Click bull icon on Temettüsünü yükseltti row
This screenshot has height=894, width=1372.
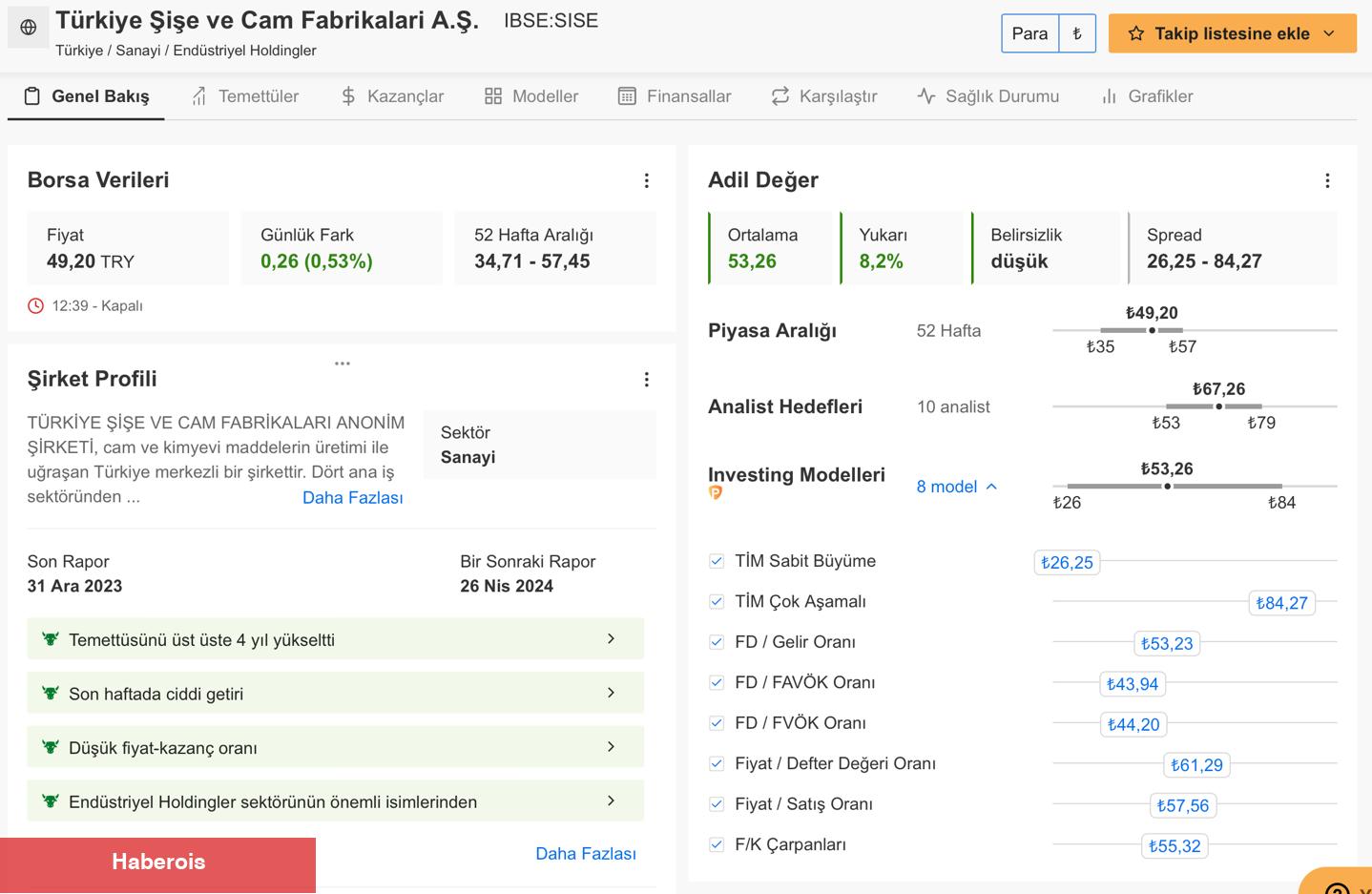click(x=51, y=639)
